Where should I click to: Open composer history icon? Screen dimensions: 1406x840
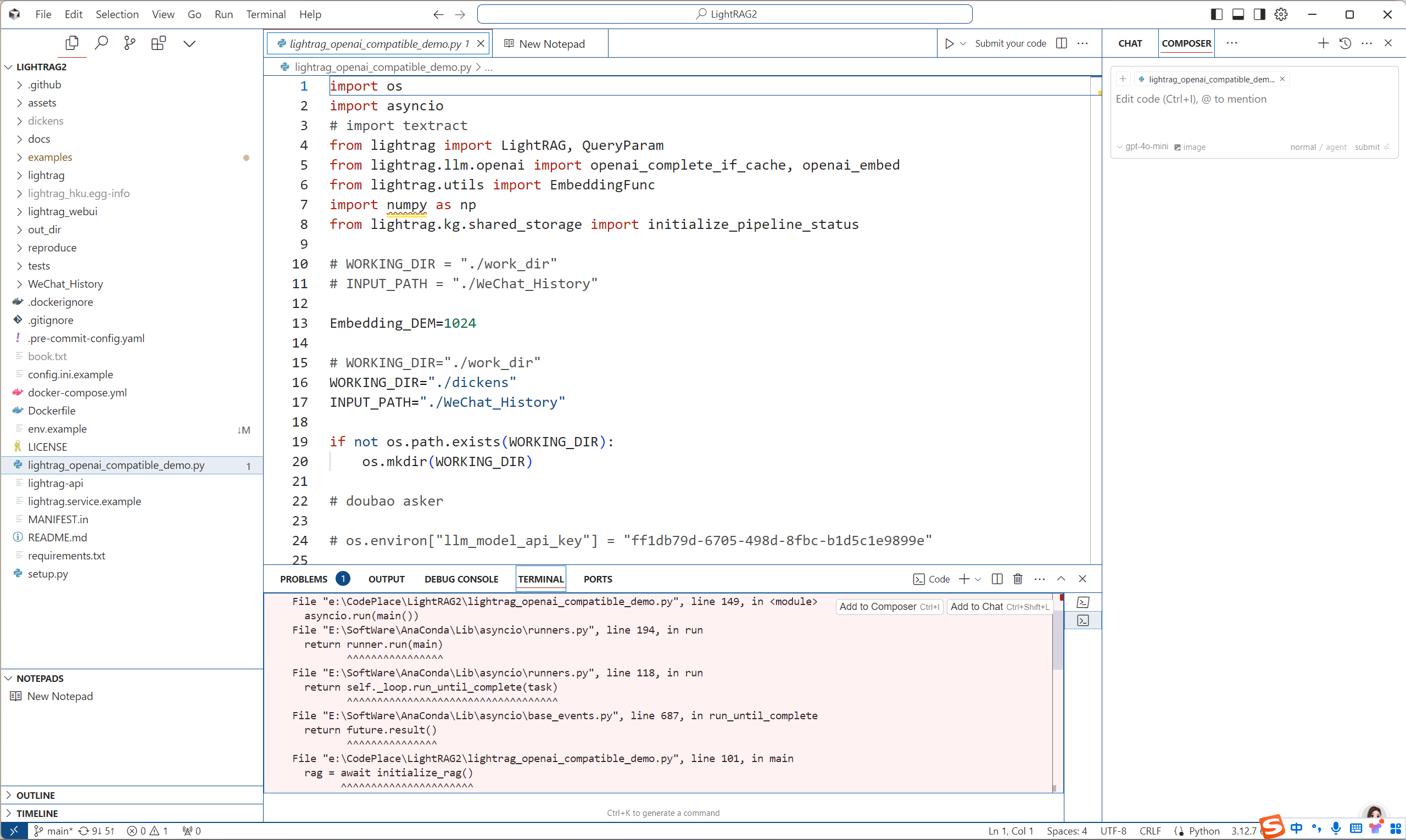click(1345, 43)
